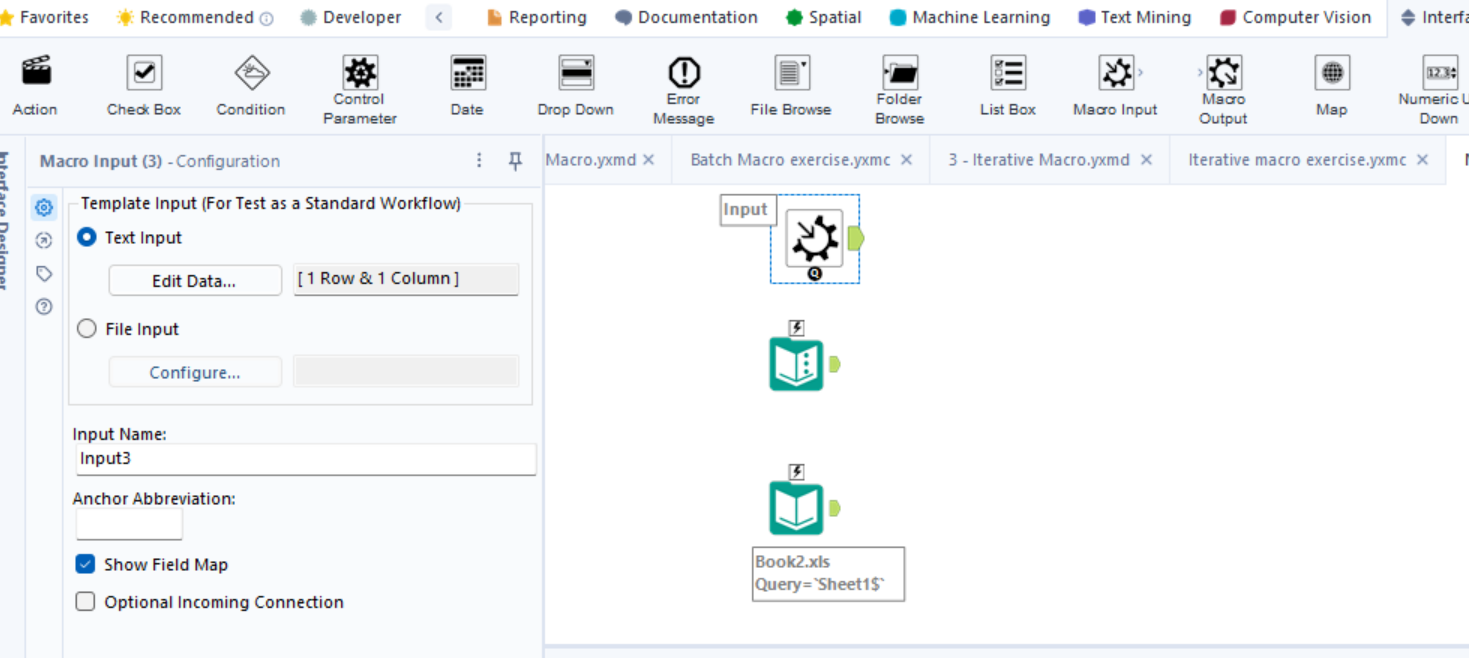Image resolution: width=1469 pixels, height=658 pixels.
Task: Select the Book2.xls Input Data node
Action: pyautogui.click(x=796, y=508)
